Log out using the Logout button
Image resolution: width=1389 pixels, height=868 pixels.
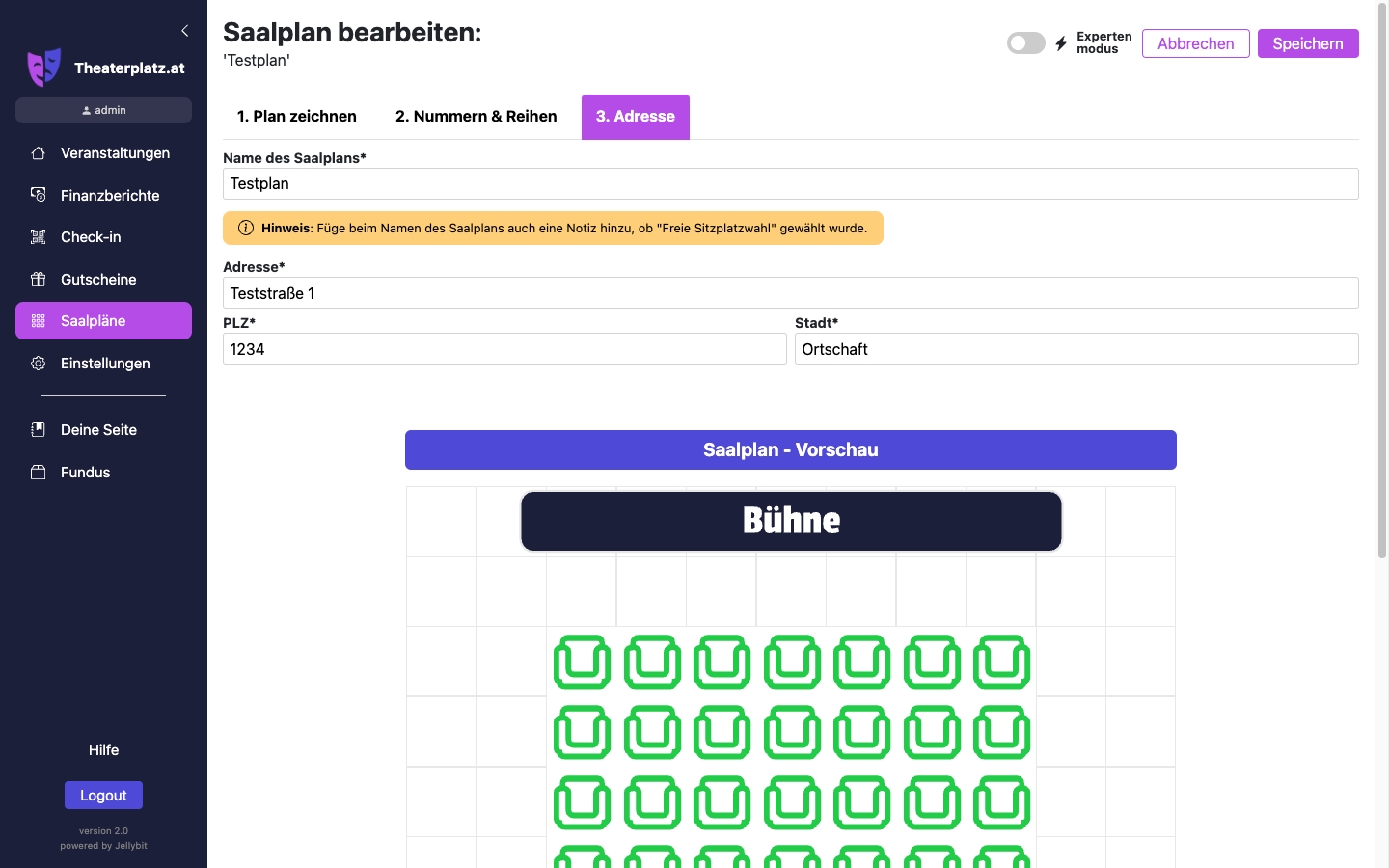point(103,795)
